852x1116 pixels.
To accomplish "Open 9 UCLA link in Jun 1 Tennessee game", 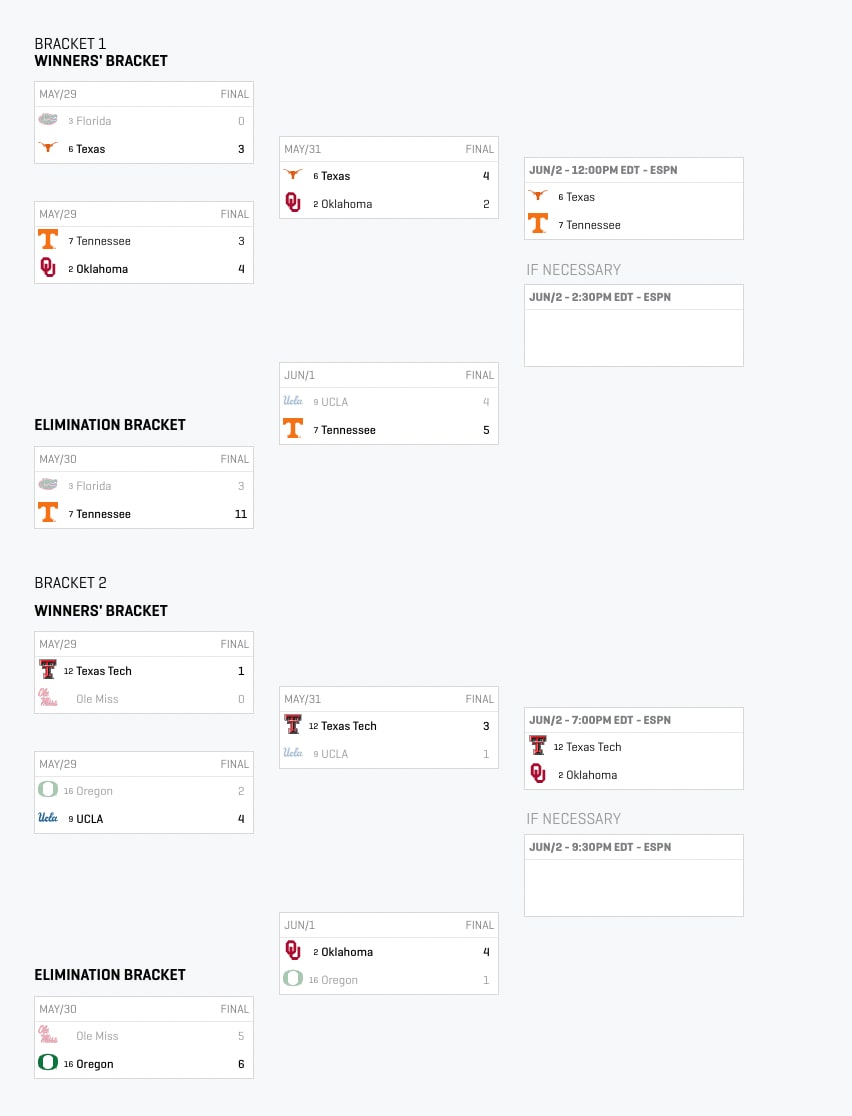I will coord(330,402).
